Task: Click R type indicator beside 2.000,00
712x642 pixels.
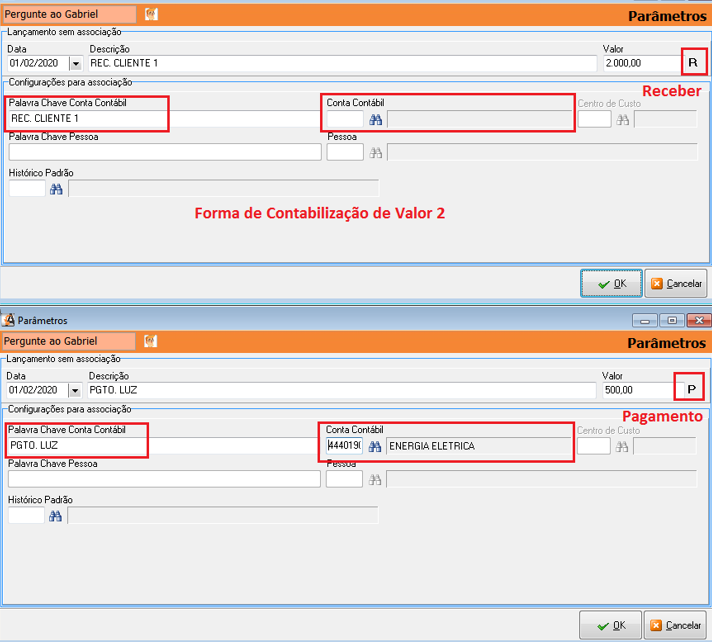Action: [x=693, y=62]
